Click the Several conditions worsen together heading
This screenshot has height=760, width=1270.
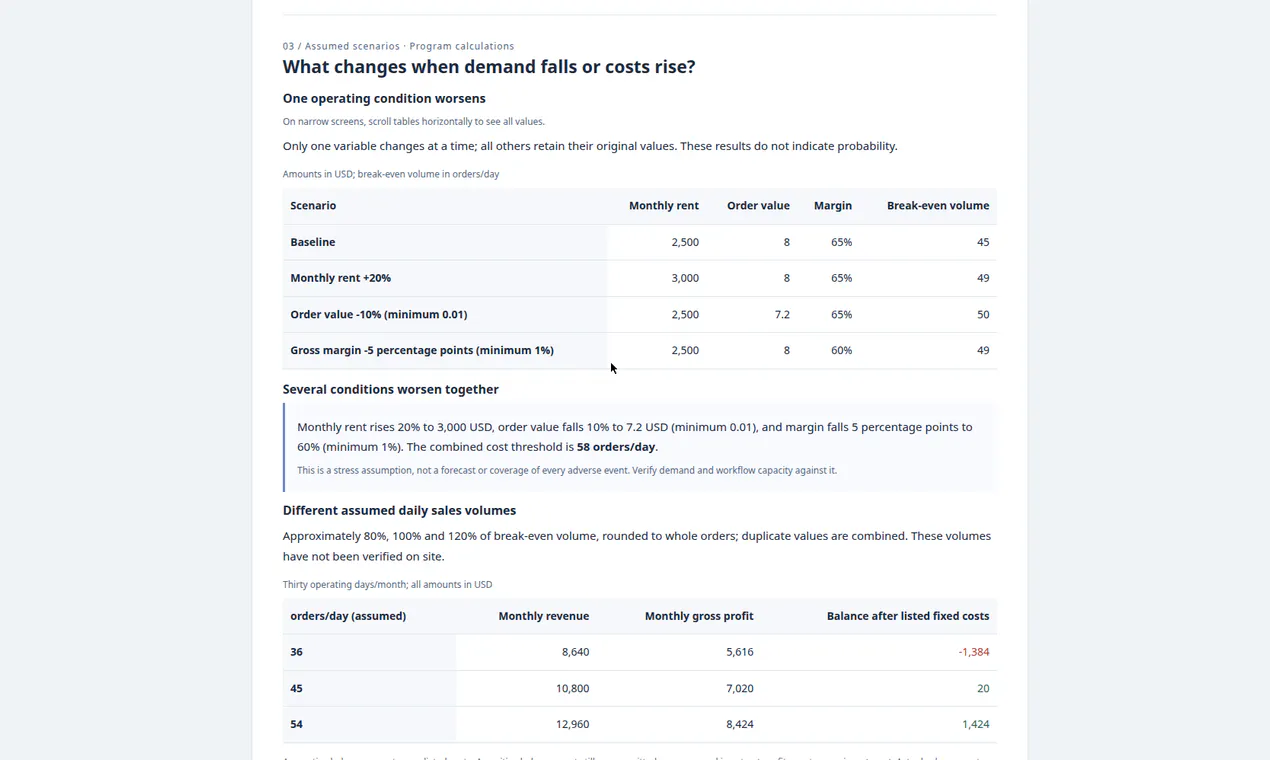coord(390,389)
